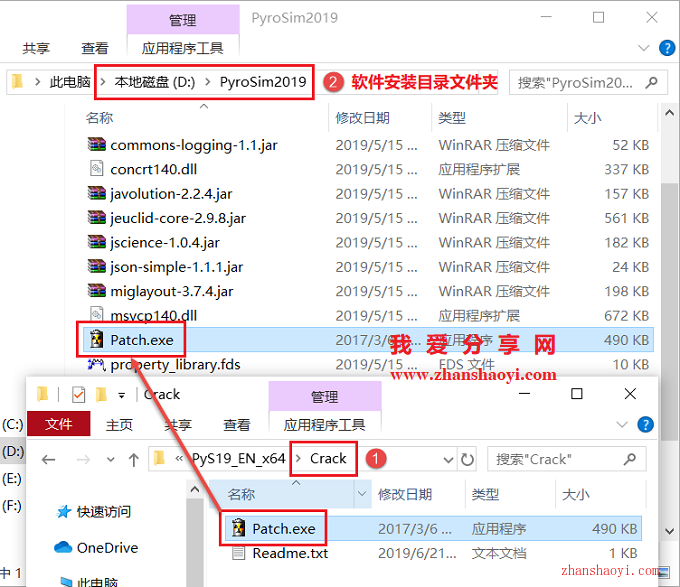Navigate to 此电脑 in PyroSim2019 address bar
Screen dimensions: 680x587
[x=70, y=82]
